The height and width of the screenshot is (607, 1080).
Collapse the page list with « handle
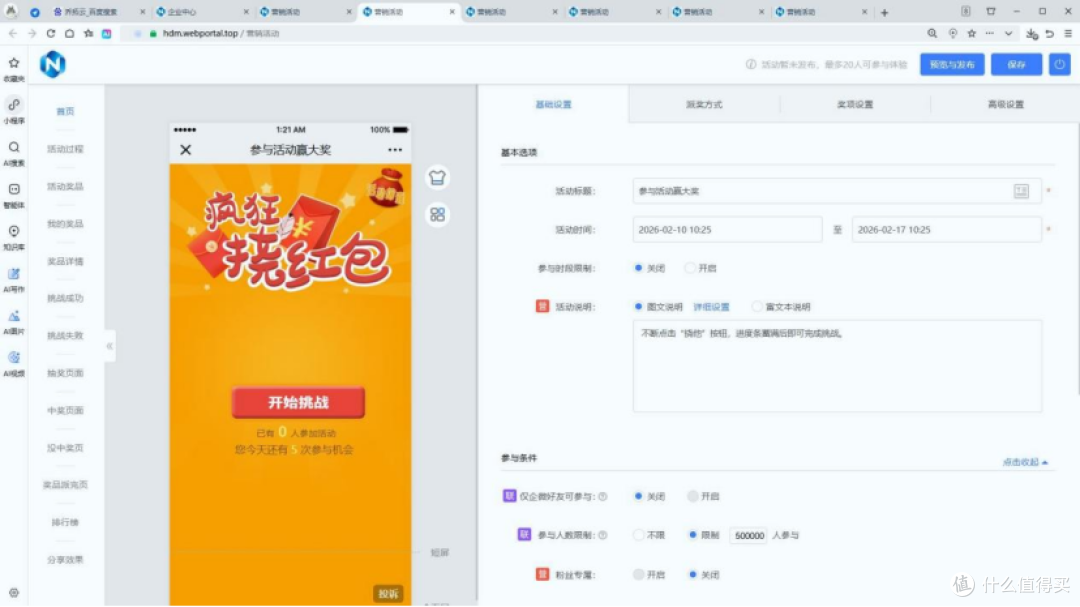pyautogui.click(x=110, y=347)
